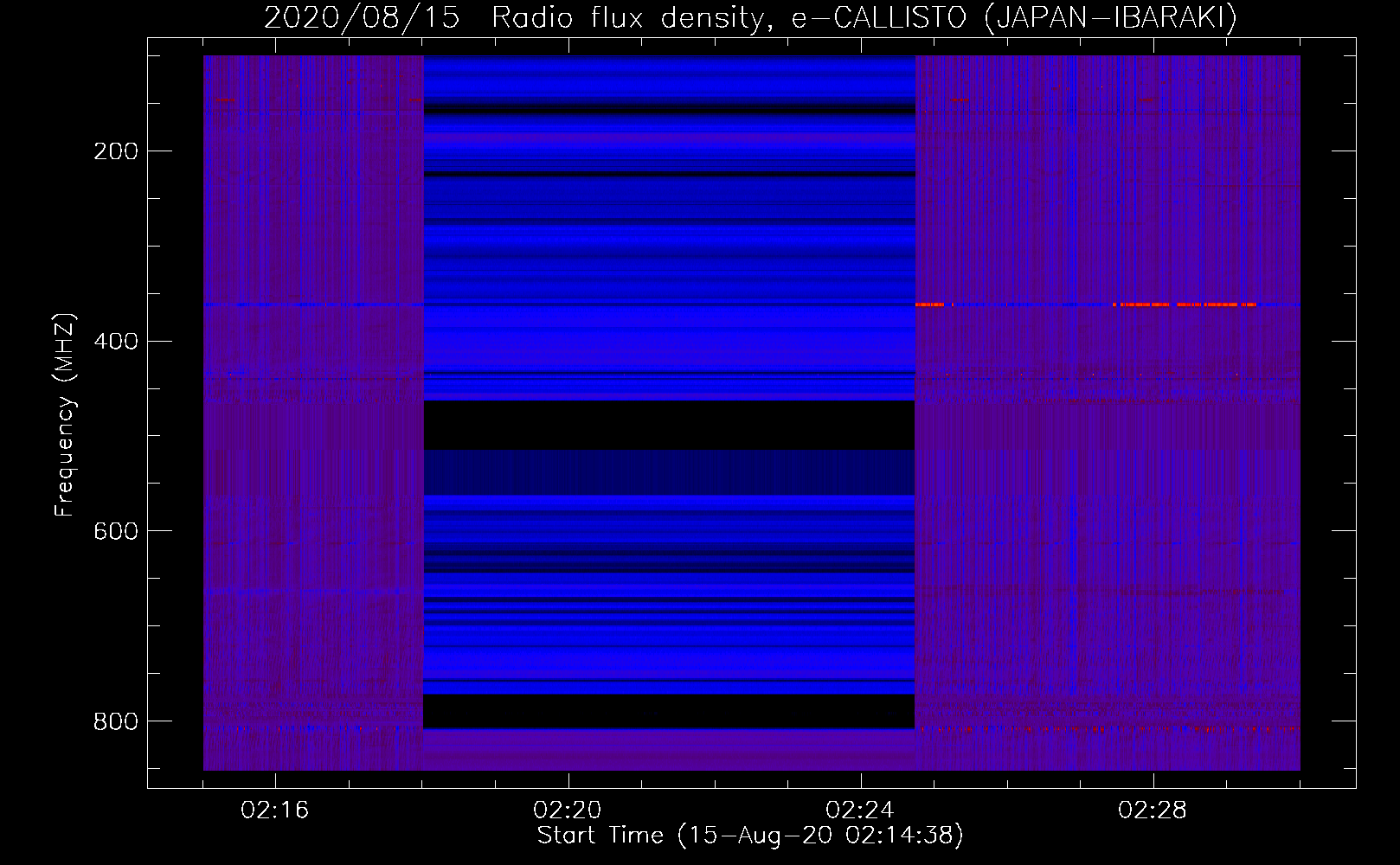Image resolution: width=1400 pixels, height=865 pixels.
Task: Click the plot title '2020/08/15 Radio flux density, e-CALLISTO (JAPAN-IBARAKI)'
Action: click(750, 17)
